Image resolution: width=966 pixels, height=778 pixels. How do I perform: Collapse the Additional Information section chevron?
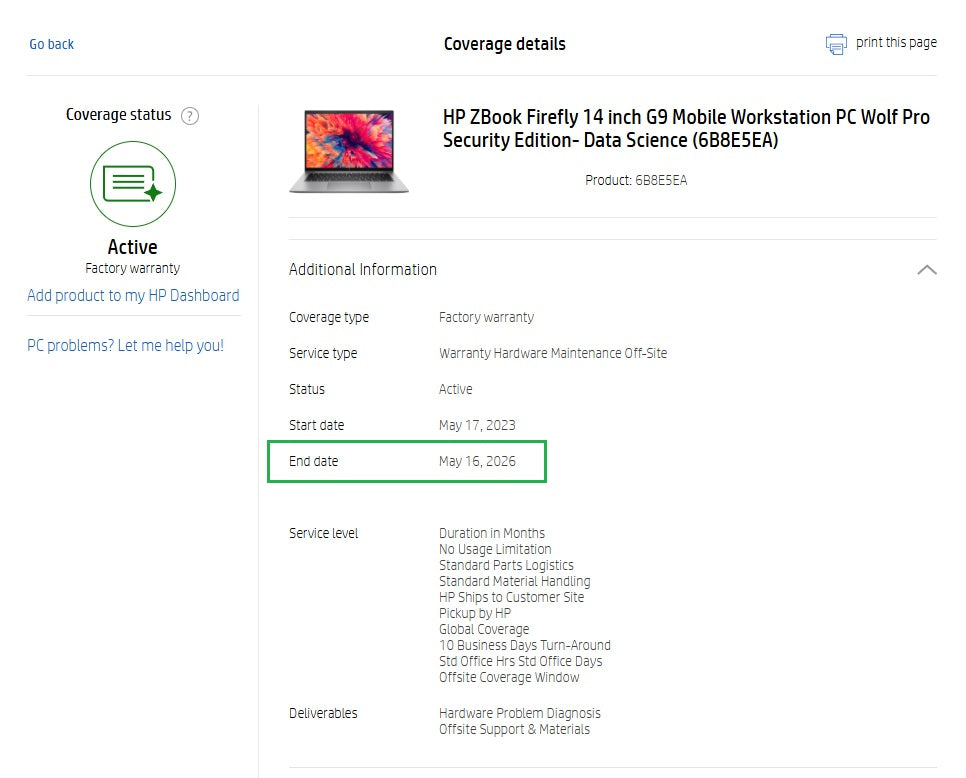click(927, 270)
